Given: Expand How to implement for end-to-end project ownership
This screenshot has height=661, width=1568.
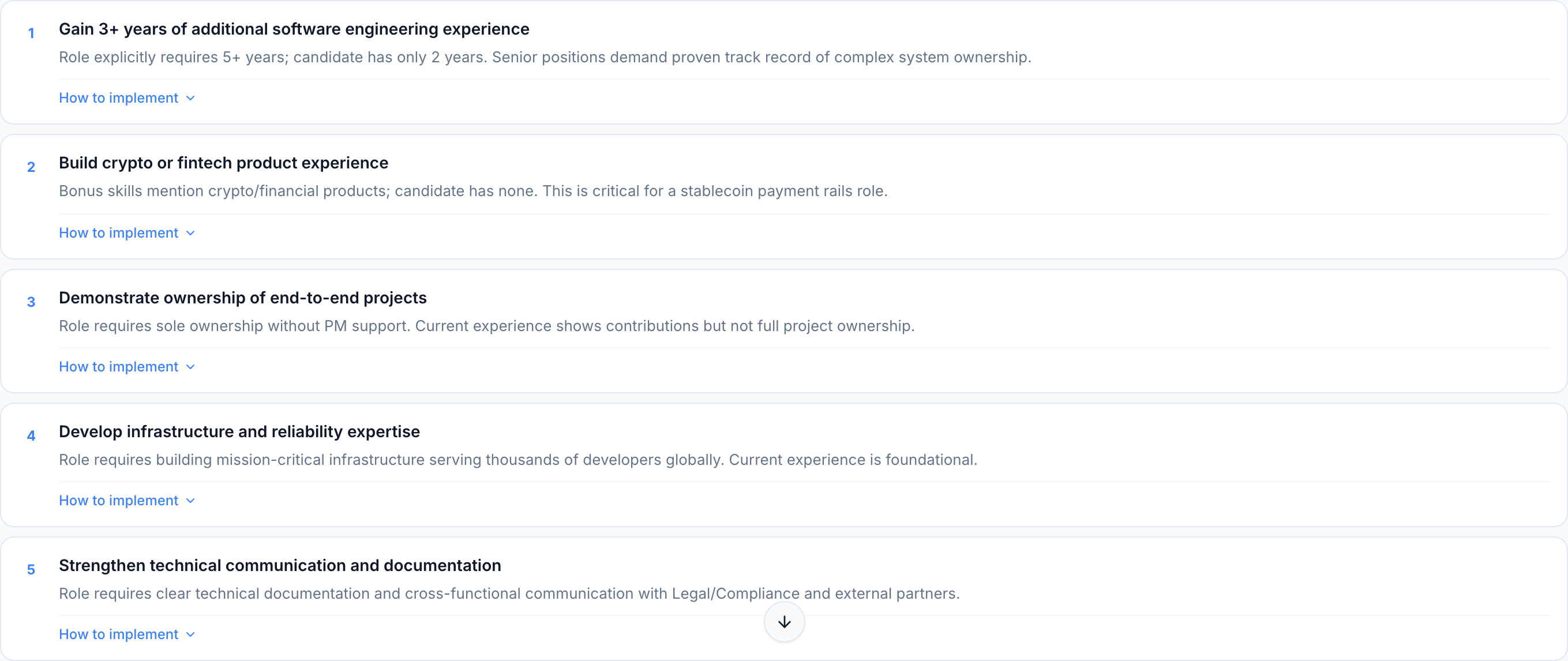Looking at the screenshot, I should pos(119,367).
